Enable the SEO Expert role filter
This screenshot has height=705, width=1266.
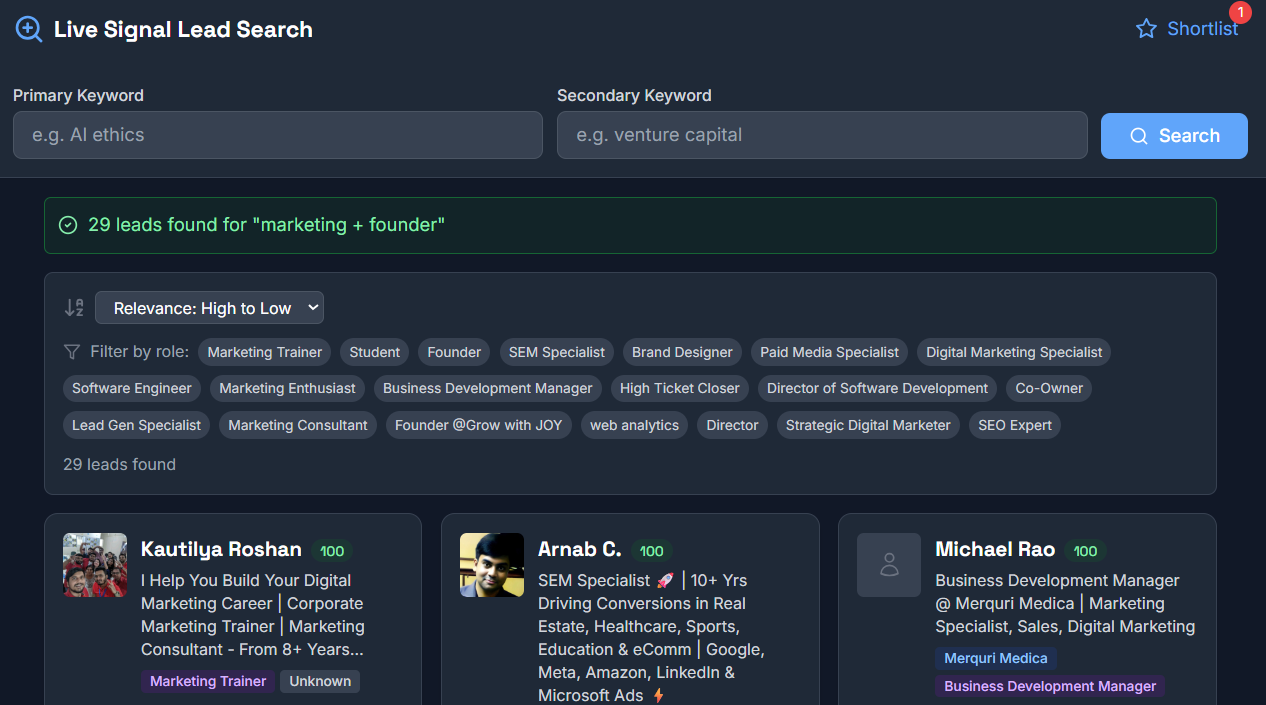point(1014,425)
